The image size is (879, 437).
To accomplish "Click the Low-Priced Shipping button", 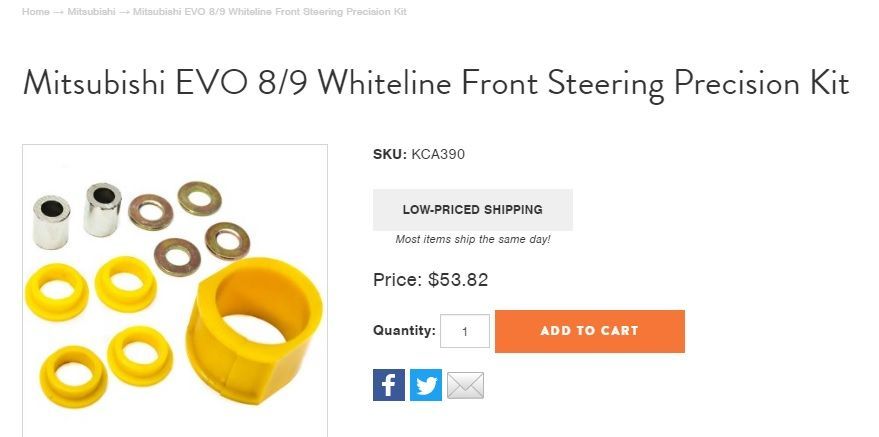I will coord(472,210).
